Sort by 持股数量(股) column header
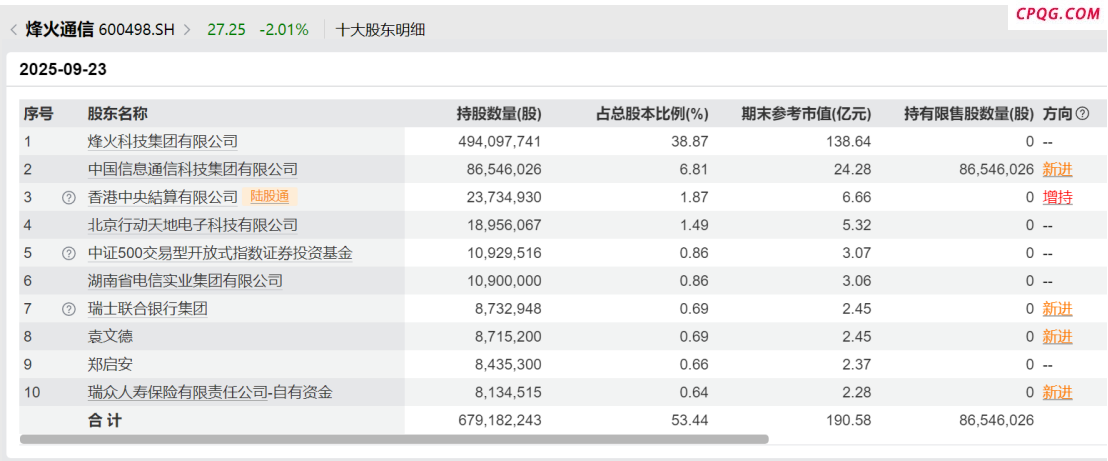Screen dimensions: 1108x461 click(498, 114)
